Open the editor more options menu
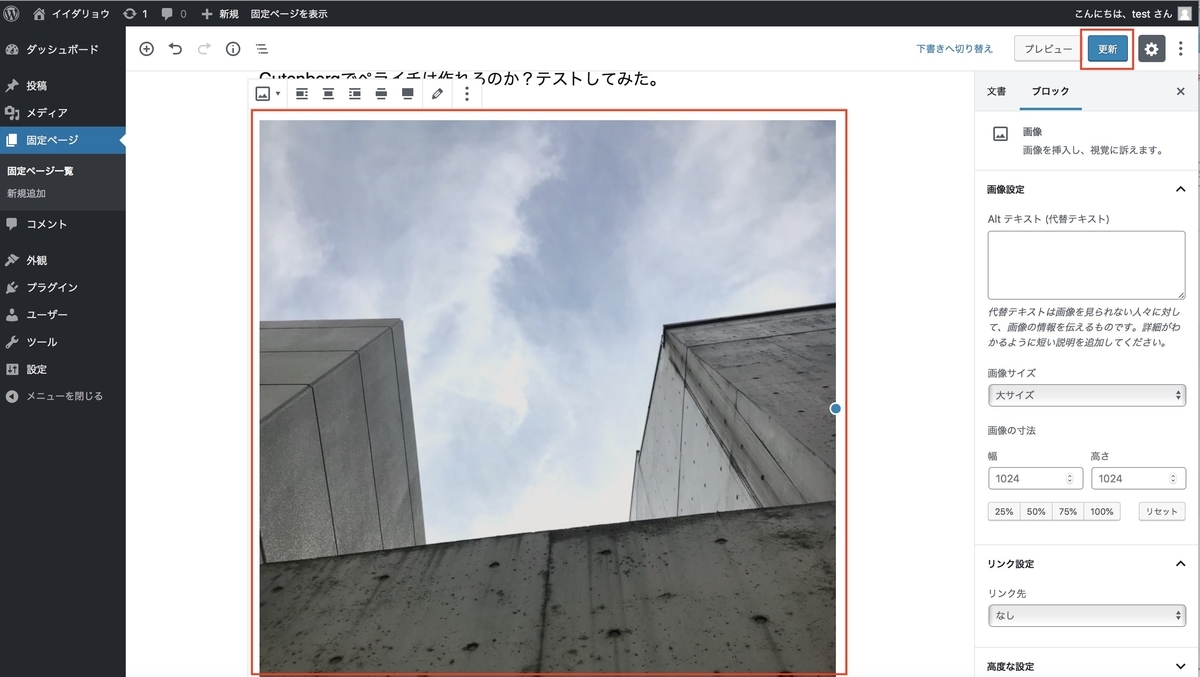This screenshot has height=677, width=1200. coord(1181,49)
